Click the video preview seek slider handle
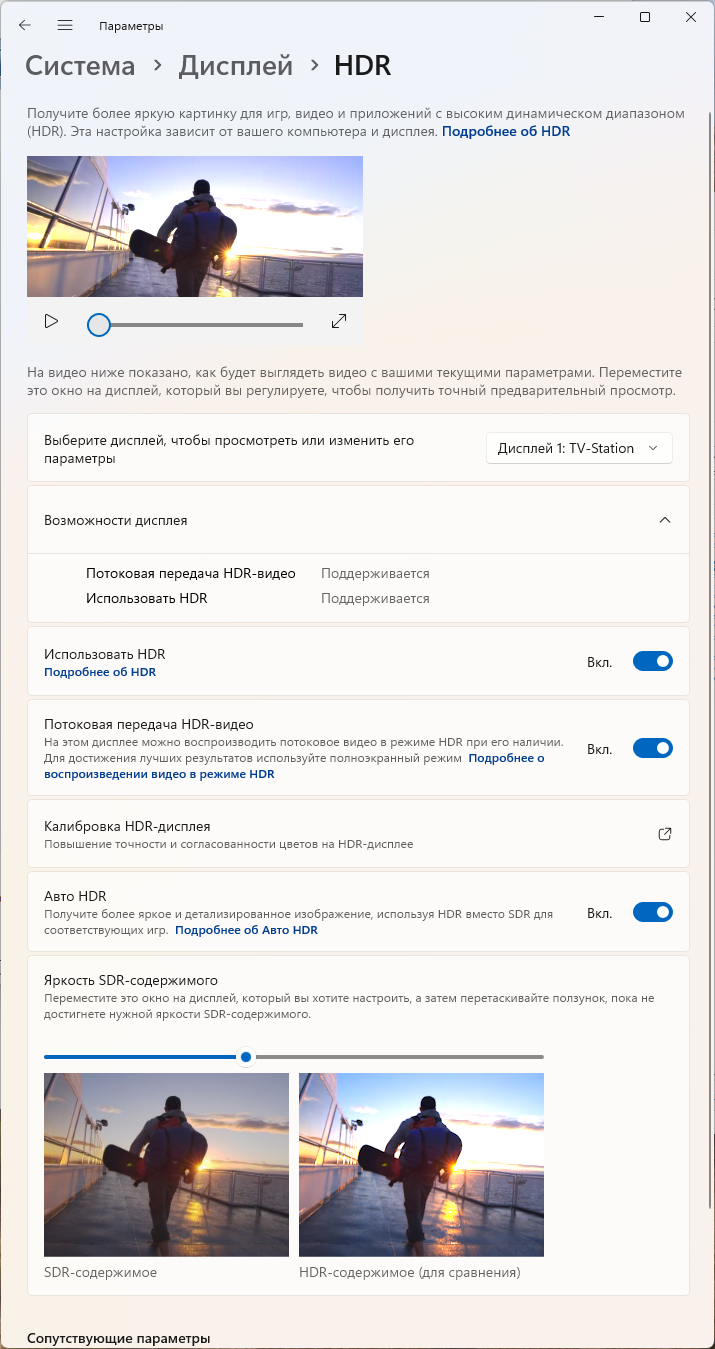The image size is (715, 1349). coord(99,324)
